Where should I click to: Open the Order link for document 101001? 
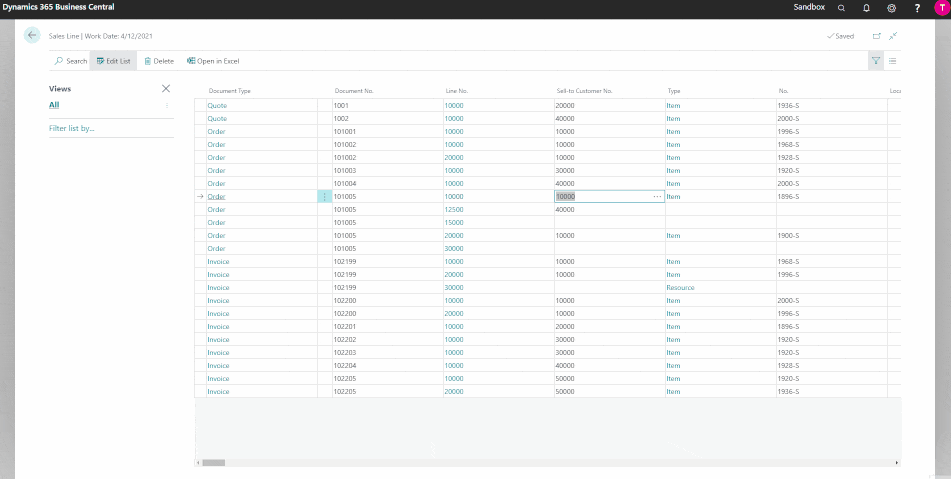coord(217,132)
